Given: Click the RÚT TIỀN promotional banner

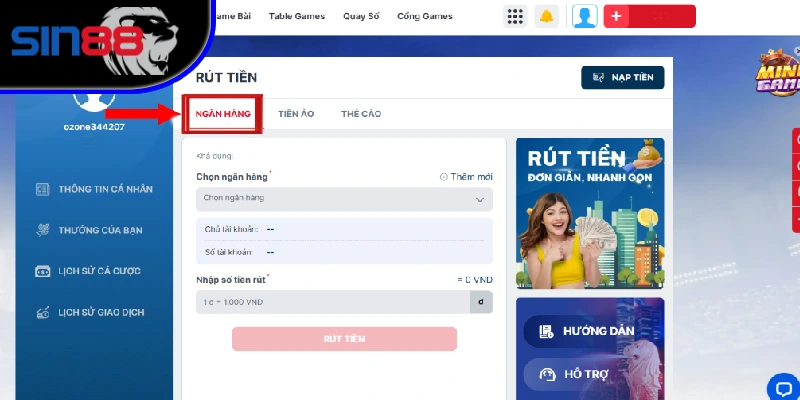Looking at the screenshot, I should click(590, 213).
